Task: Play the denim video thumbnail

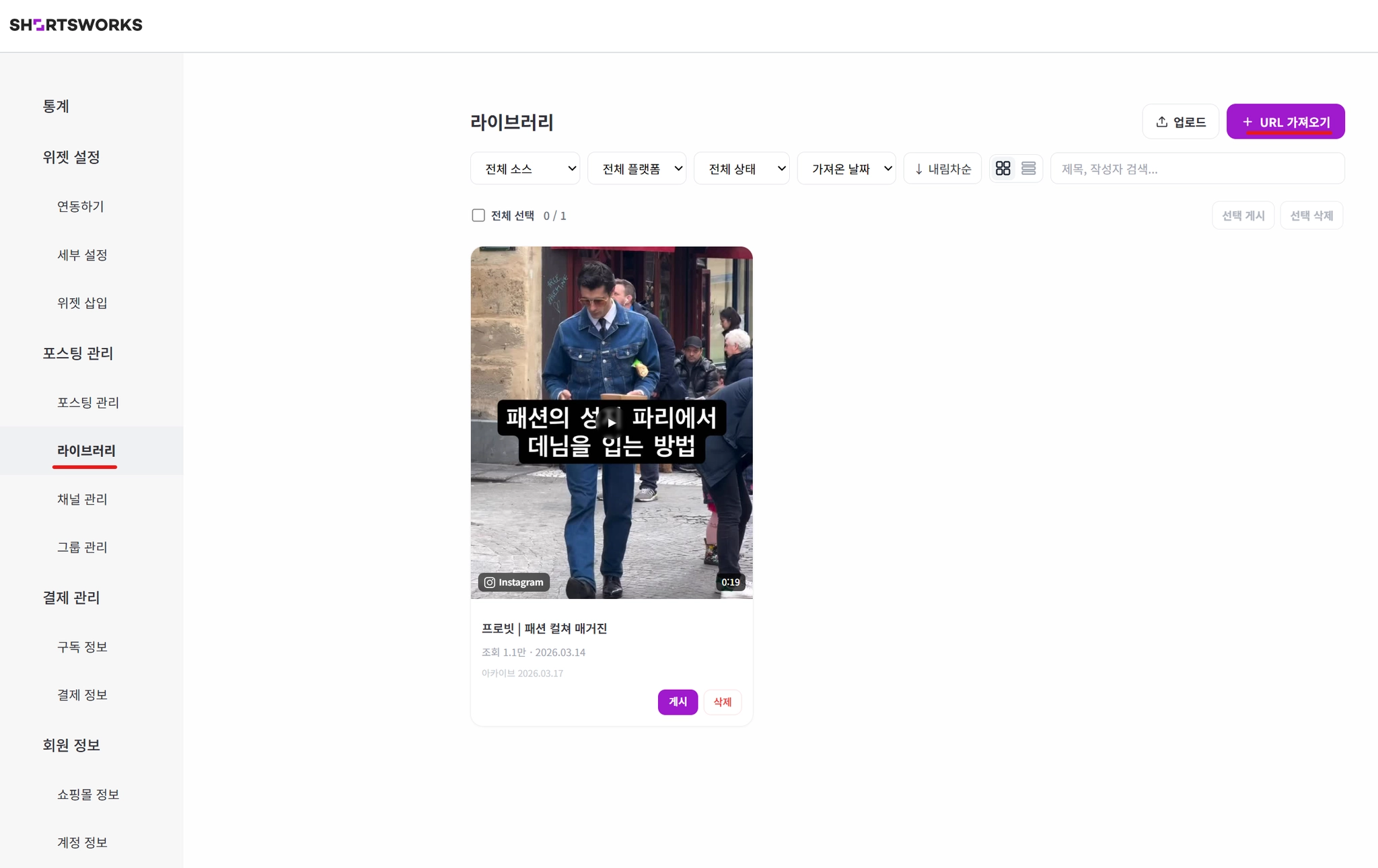Action: [611, 423]
